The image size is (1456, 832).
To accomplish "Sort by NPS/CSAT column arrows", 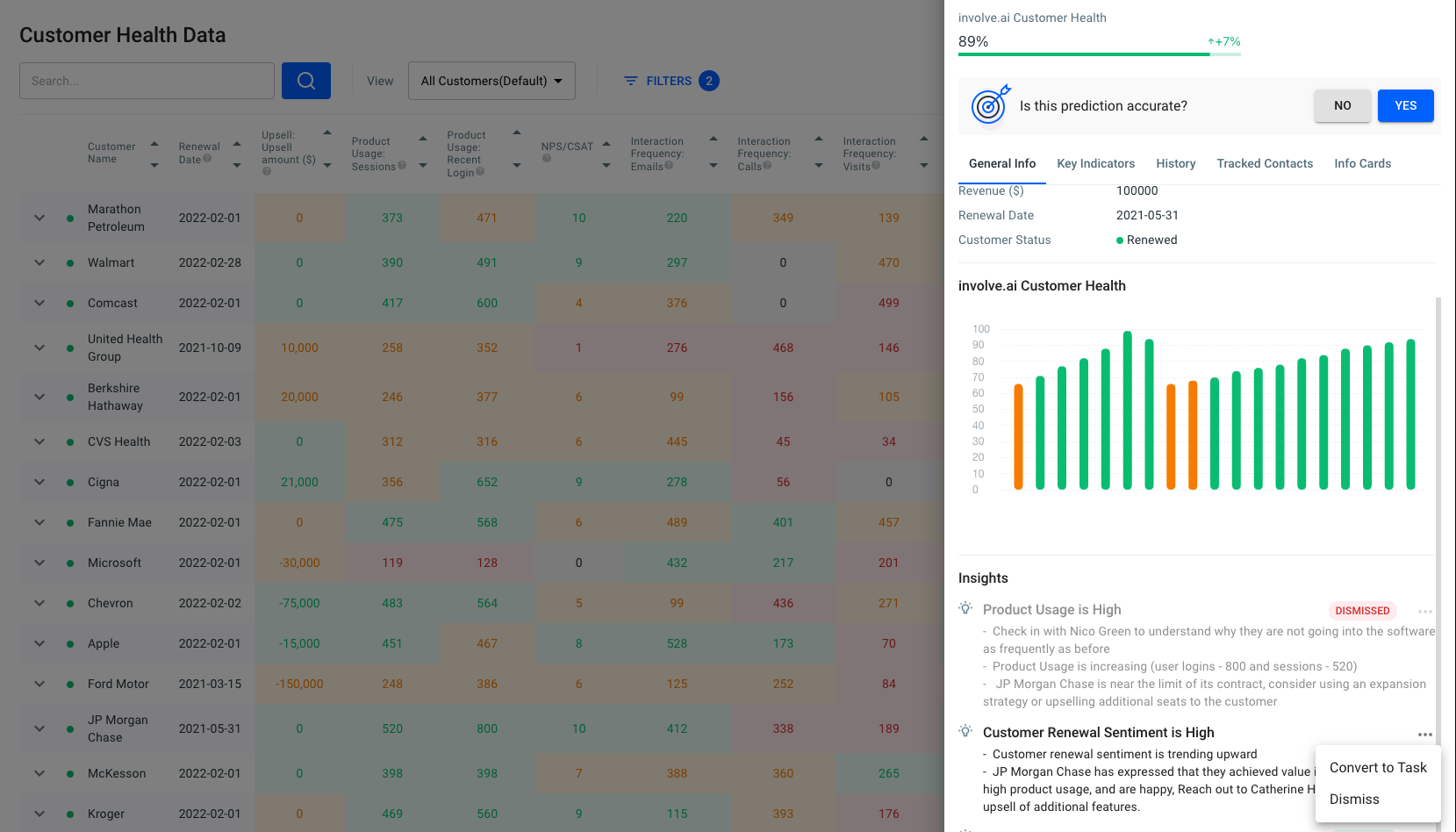I will tap(606, 154).
